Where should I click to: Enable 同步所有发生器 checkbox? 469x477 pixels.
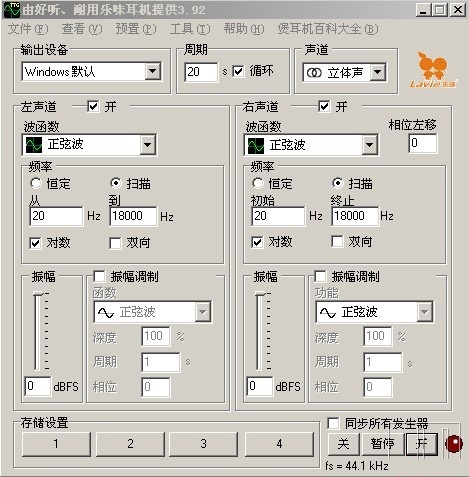tap(333, 423)
